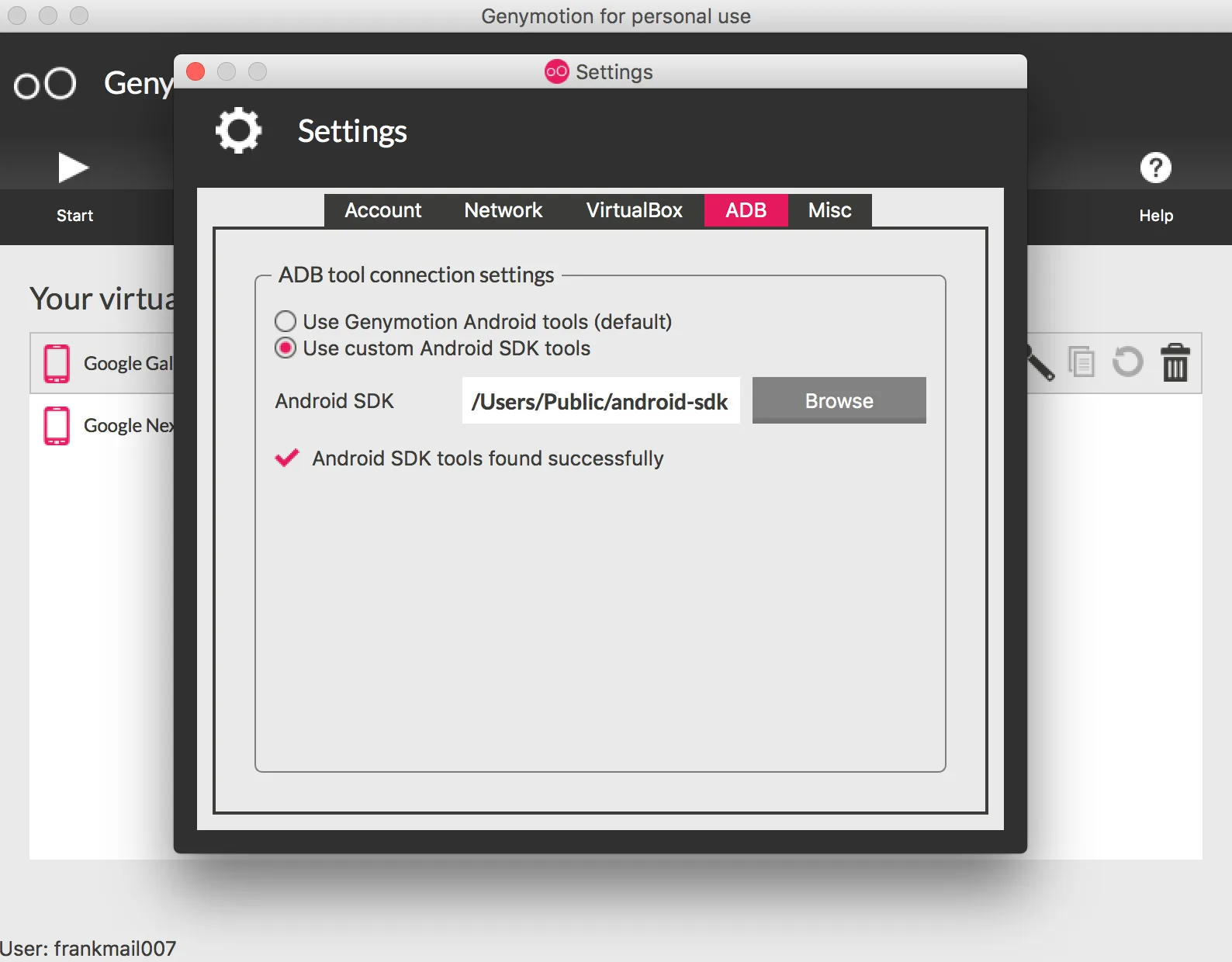Switch to the VirtualBox tab
The width and height of the screenshot is (1232, 962).
635,210
